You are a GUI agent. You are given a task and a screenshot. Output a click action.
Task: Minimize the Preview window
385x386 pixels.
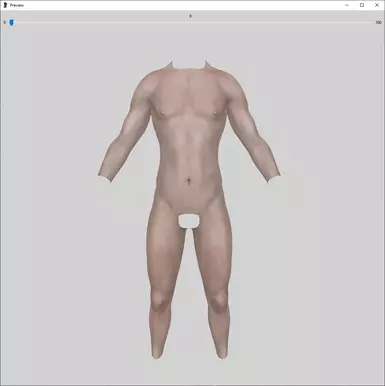tap(347, 5)
